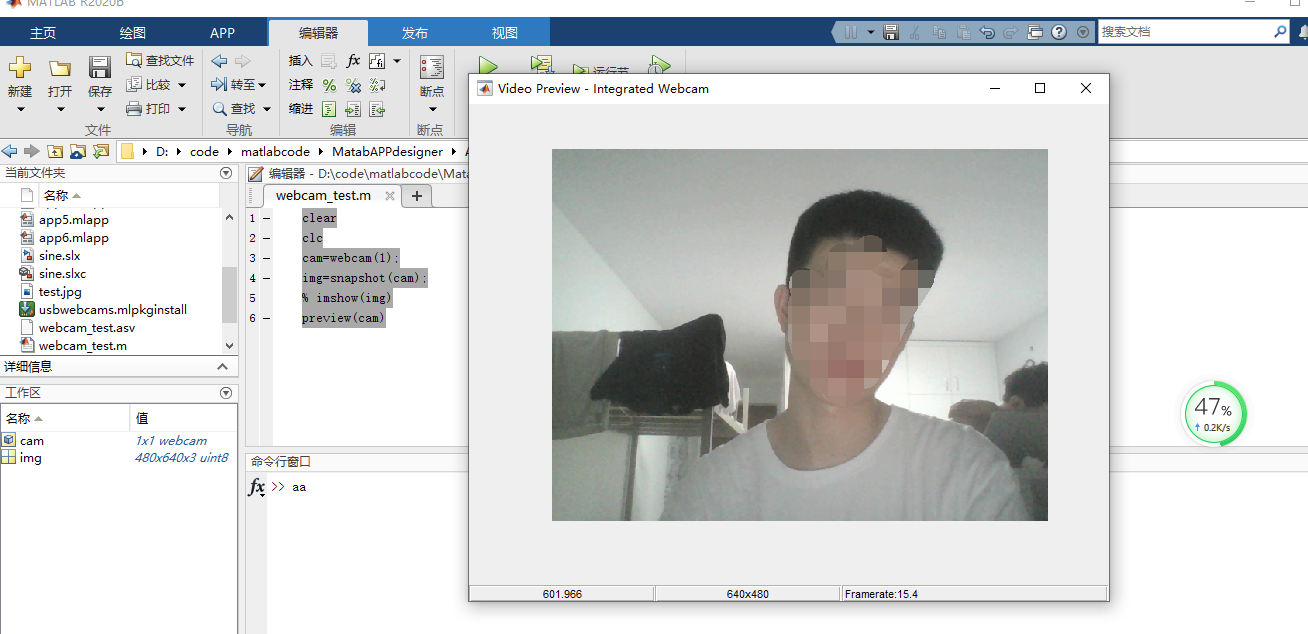Switch to the 发布 tab

(415, 33)
